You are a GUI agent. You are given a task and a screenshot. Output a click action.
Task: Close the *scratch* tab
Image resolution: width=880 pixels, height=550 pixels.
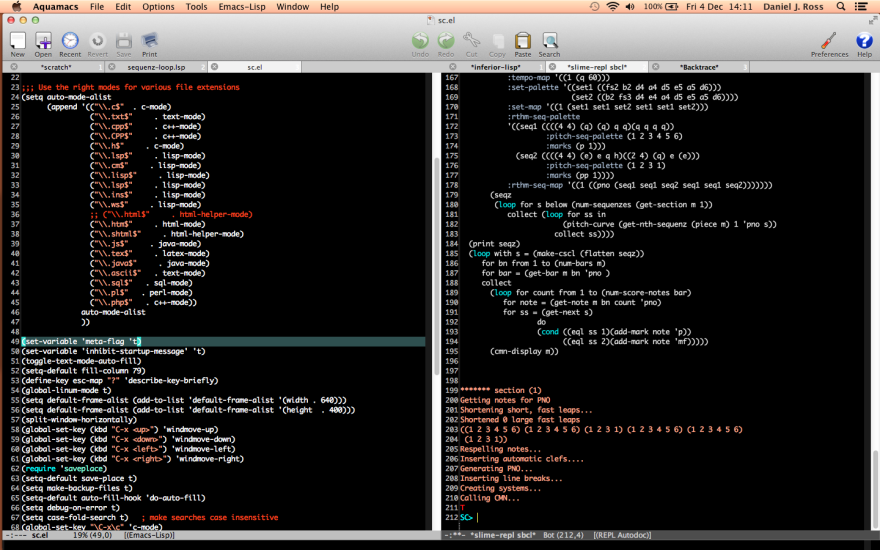pyautogui.click(x=14, y=67)
